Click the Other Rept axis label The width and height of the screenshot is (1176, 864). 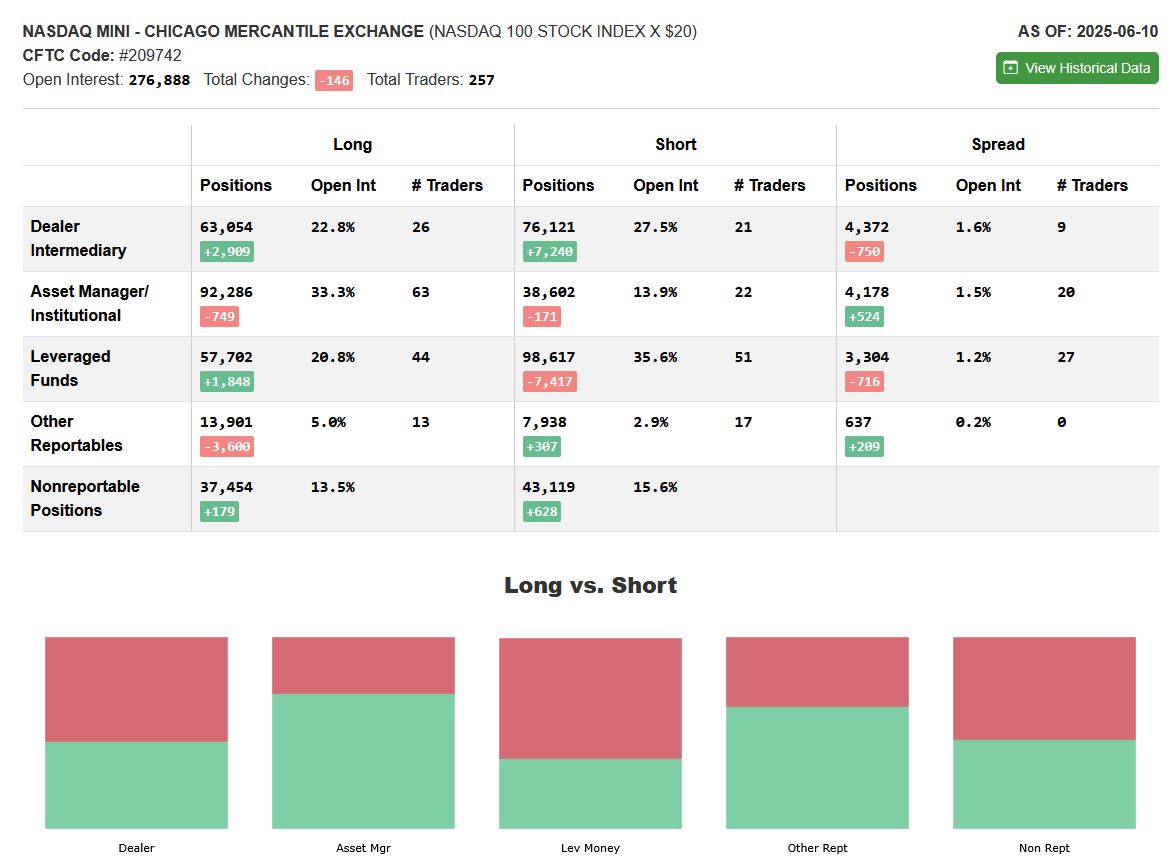818,848
